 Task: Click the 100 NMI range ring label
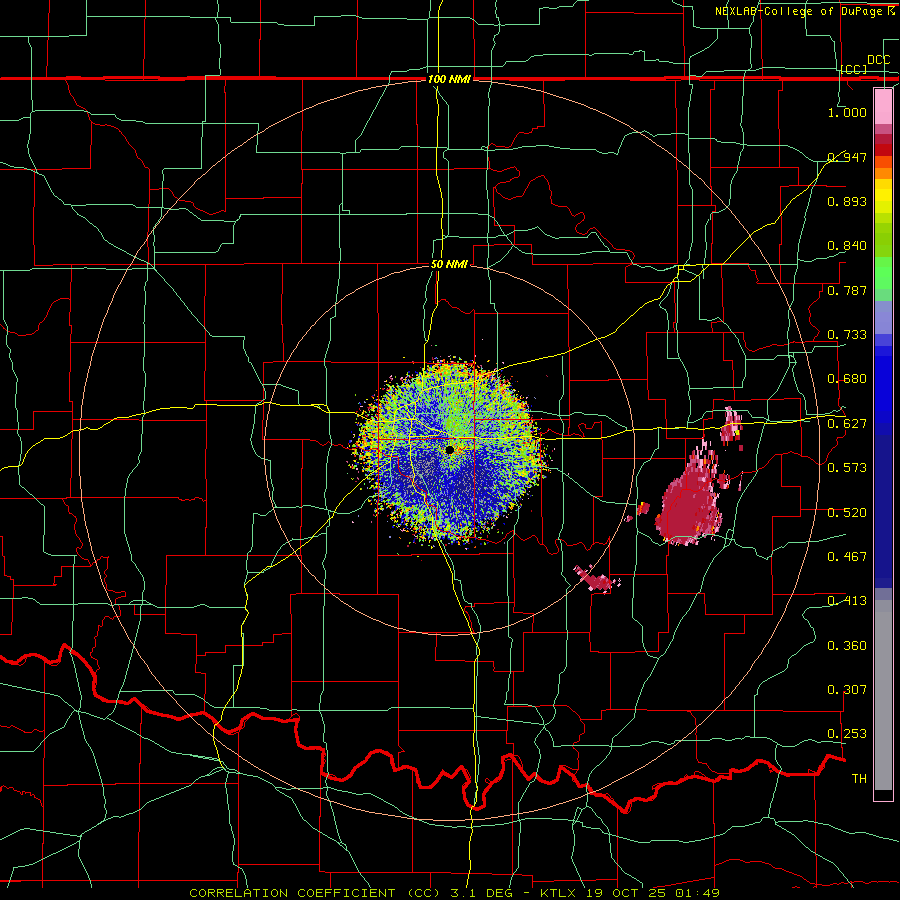click(x=449, y=79)
